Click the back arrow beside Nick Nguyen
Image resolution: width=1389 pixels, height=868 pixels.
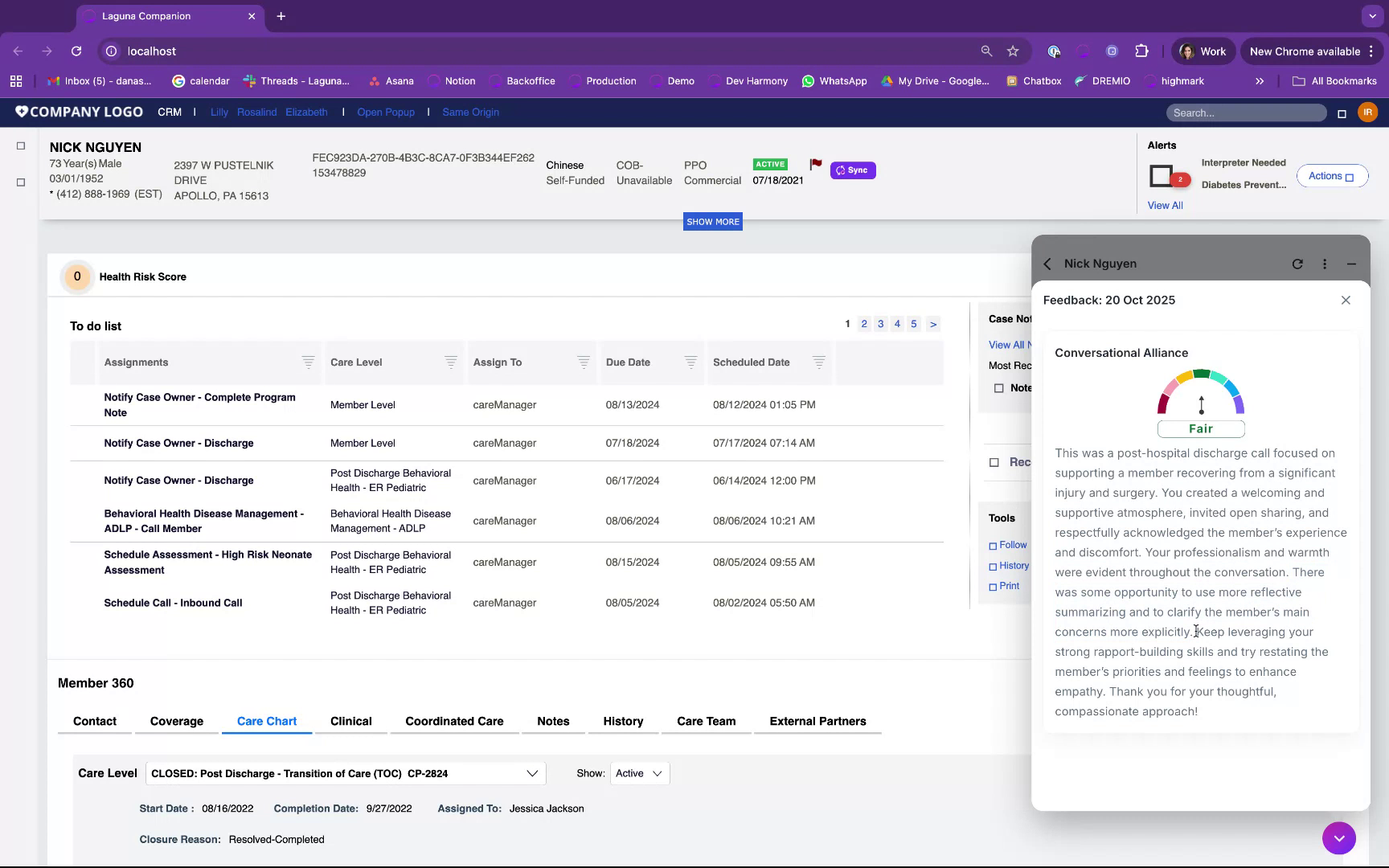pyautogui.click(x=1047, y=264)
